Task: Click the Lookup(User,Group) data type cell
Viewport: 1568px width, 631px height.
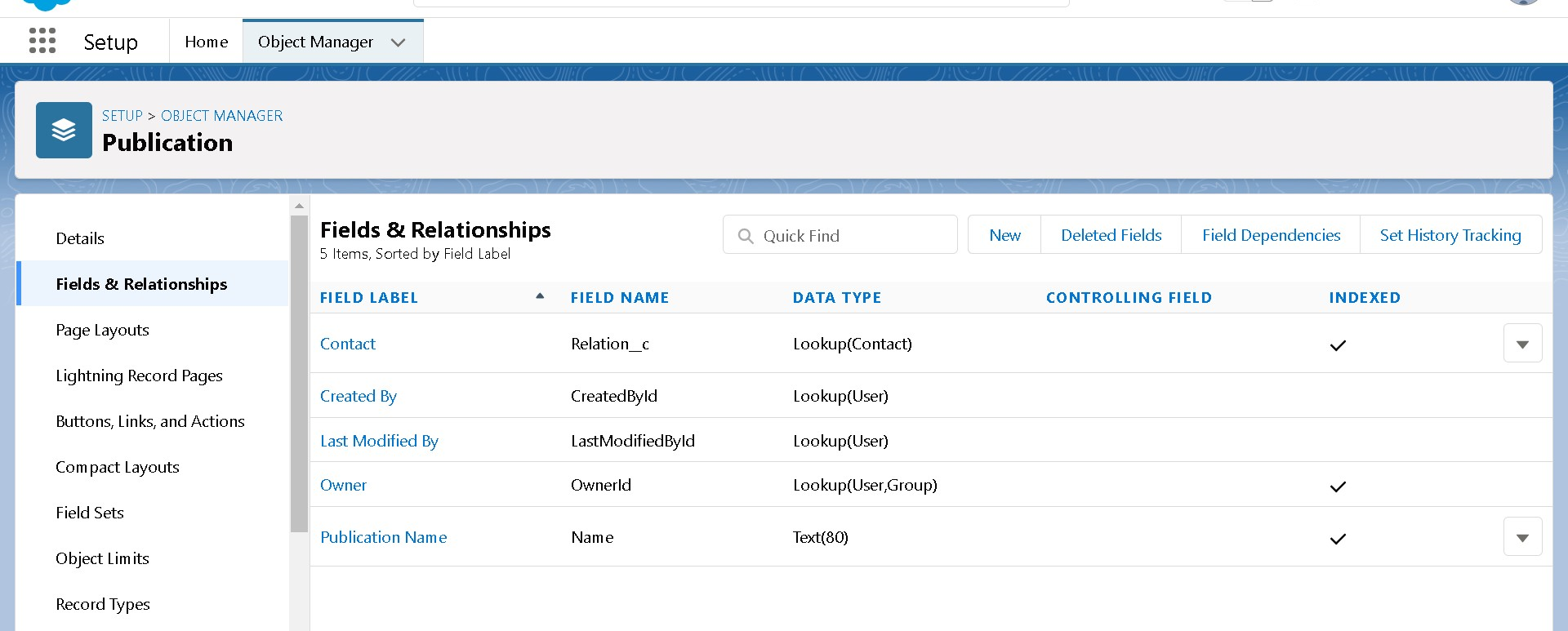Action: point(865,485)
